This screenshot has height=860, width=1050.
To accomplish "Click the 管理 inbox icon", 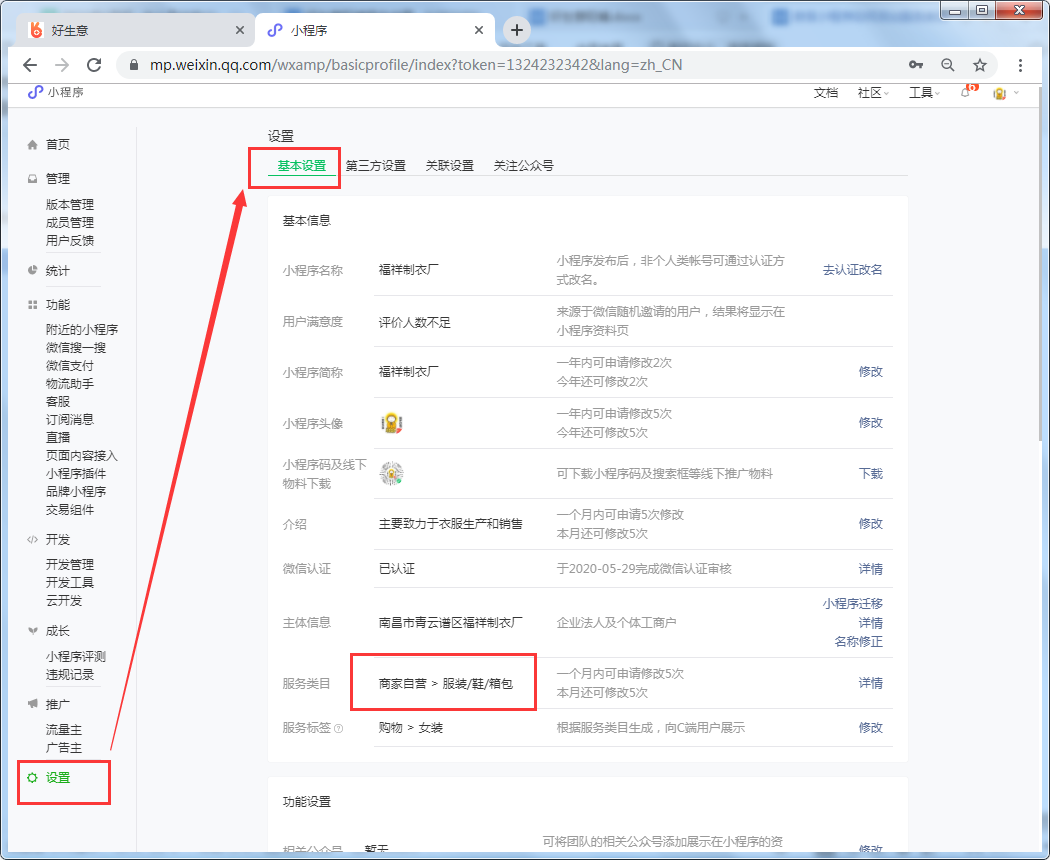I will (32, 179).
